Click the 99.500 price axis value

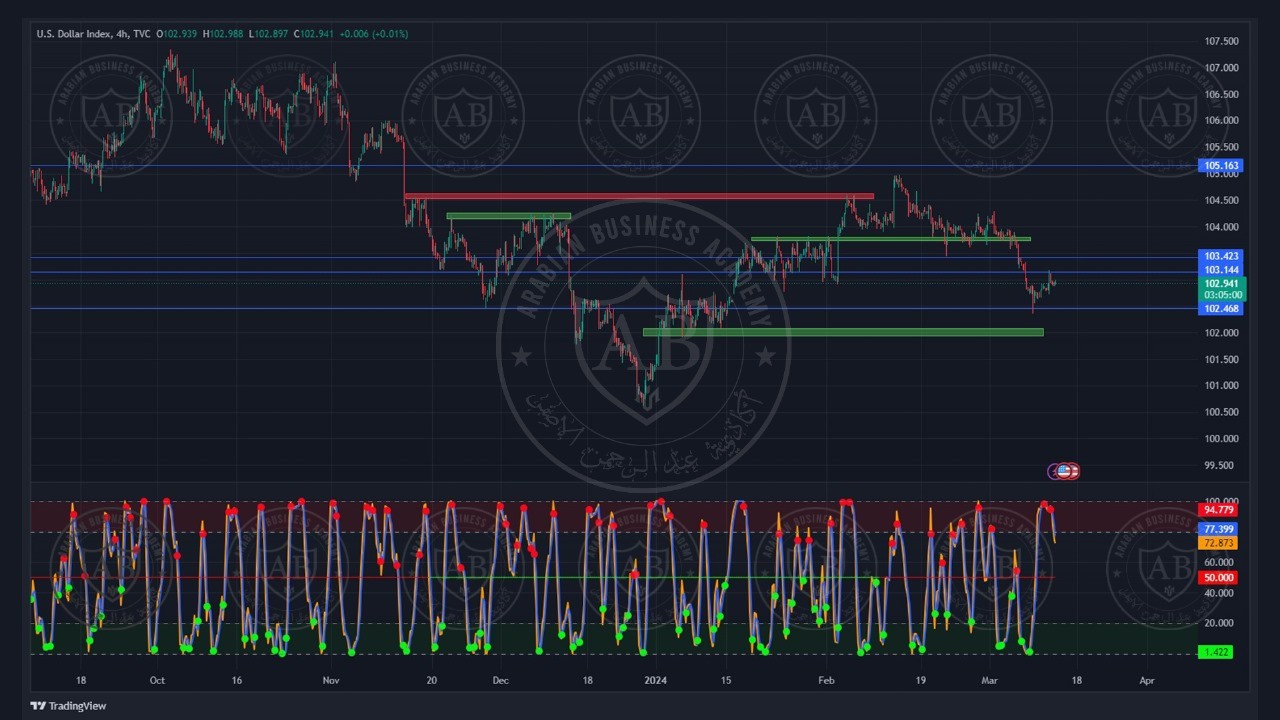coord(1221,465)
